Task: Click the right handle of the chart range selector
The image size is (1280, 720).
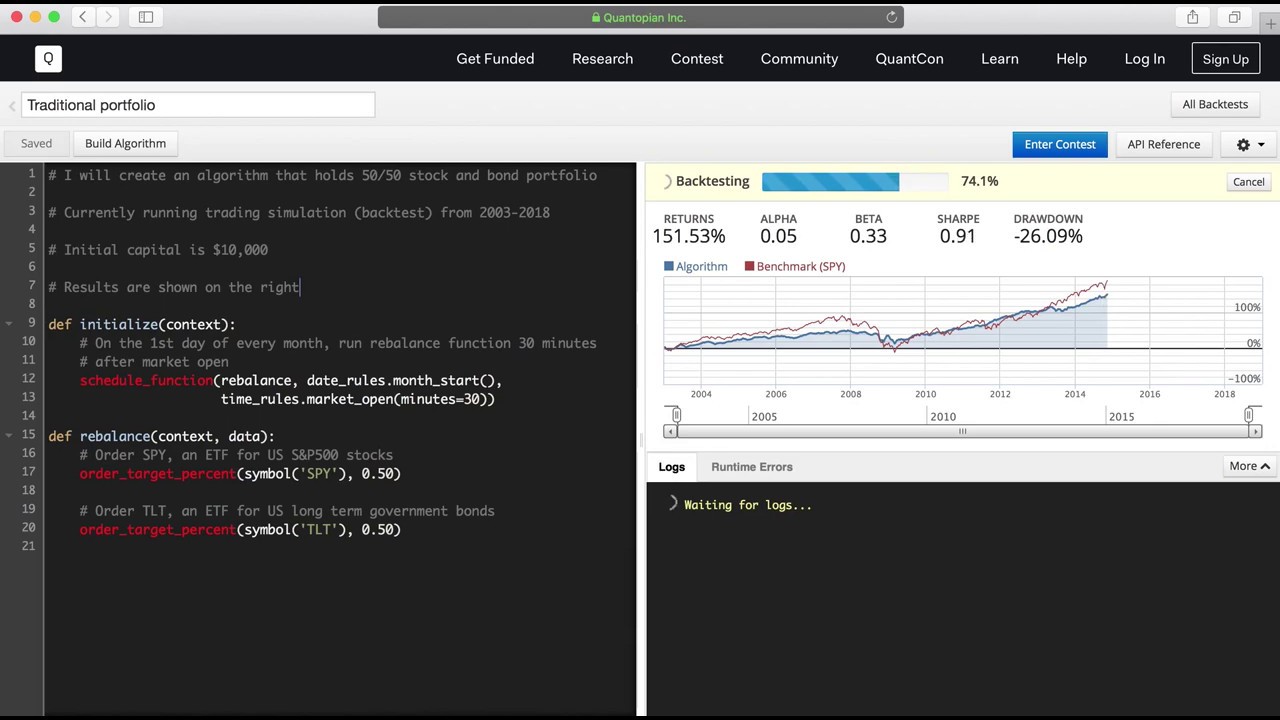Action: 1249,416
